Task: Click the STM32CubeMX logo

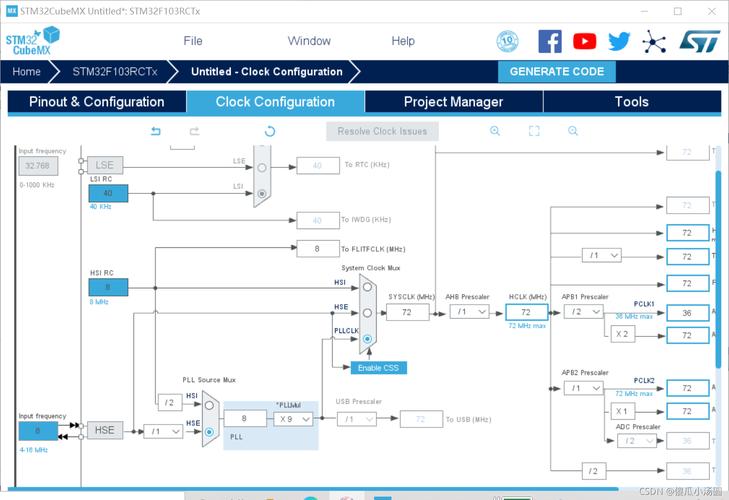Action: 33,41
